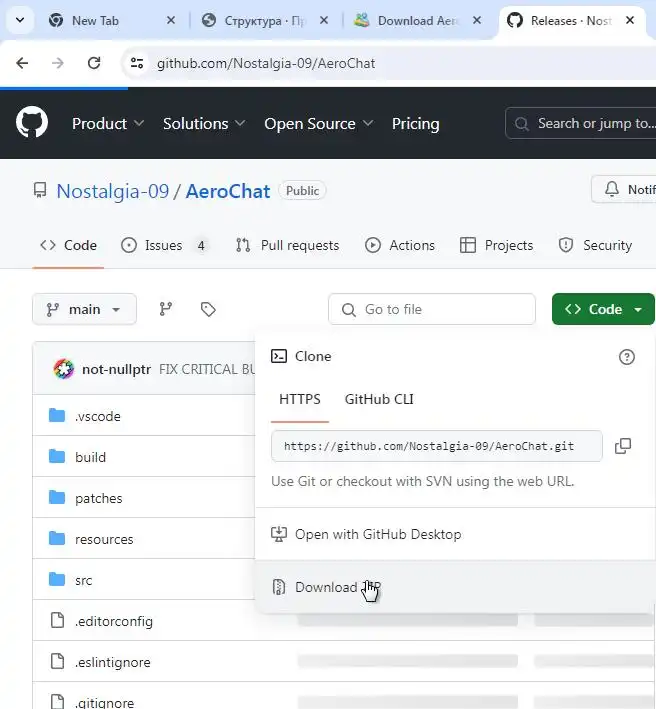This screenshot has width=656, height=709.
Task: Reload the current page
Action: coord(94,63)
